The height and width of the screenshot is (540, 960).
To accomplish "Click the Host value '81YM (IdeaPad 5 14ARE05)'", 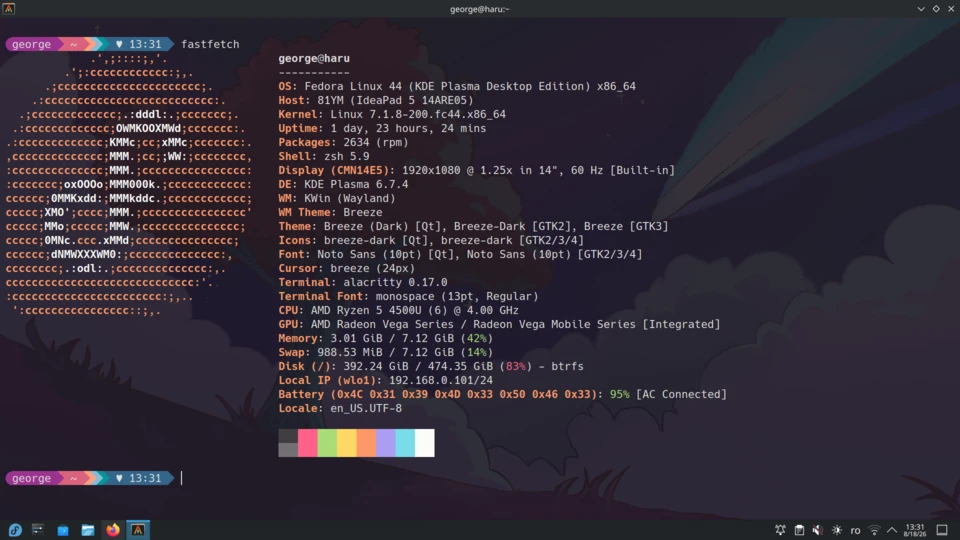I will click(x=395, y=100).
